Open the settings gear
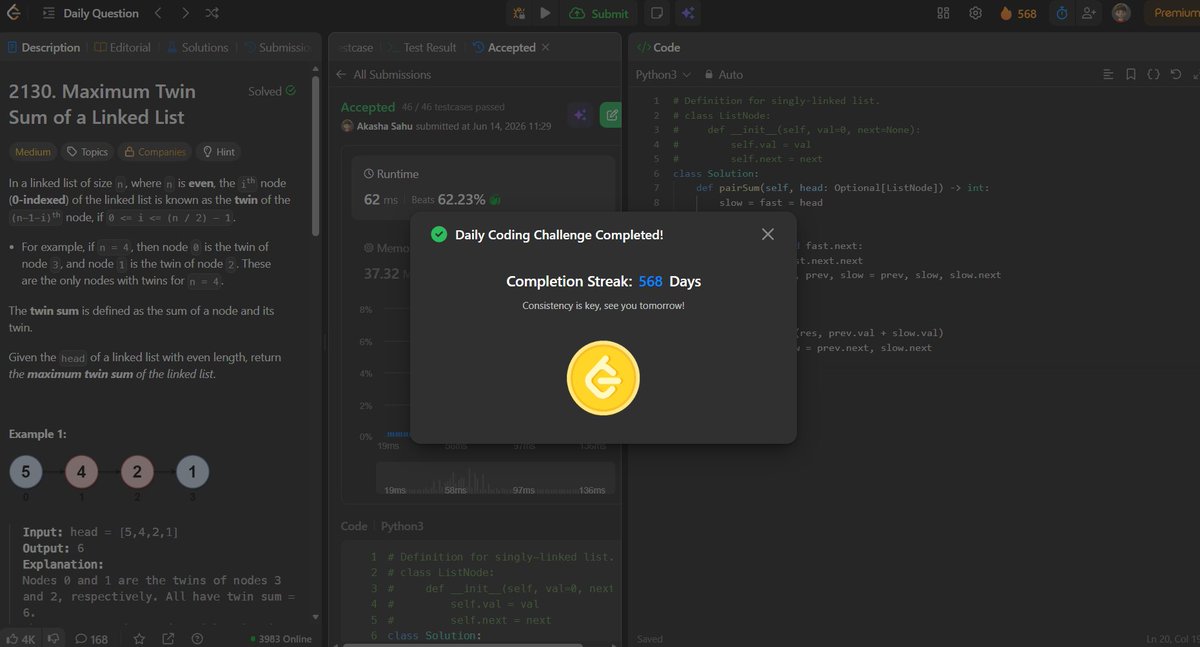The height and width of the screenshot is (647, 1200). click(975, 13)
